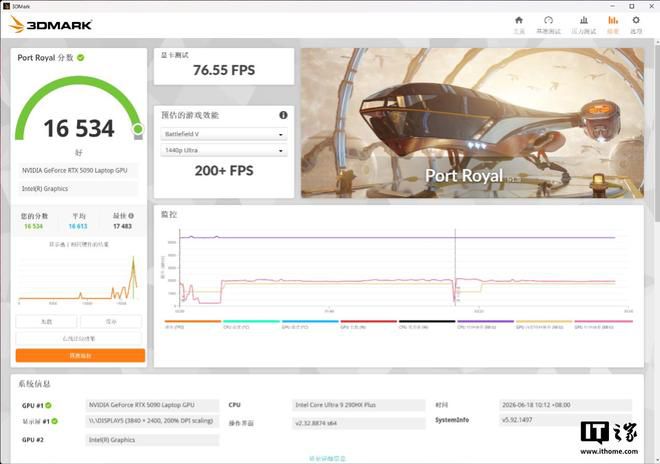Open the Battlefield V game dropdown

(x=224, y=134)
